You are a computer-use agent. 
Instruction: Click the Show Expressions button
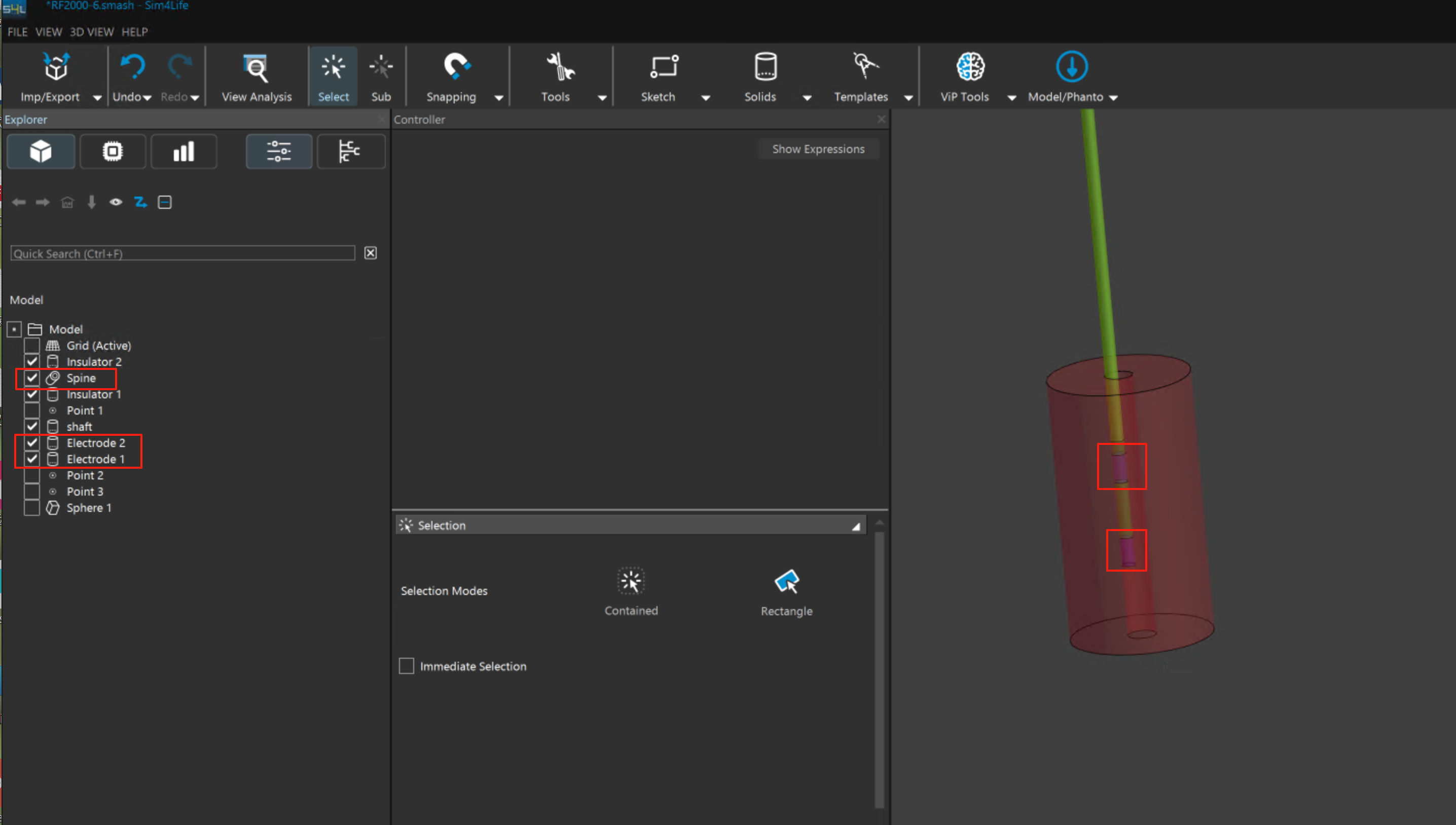[818, 149]
